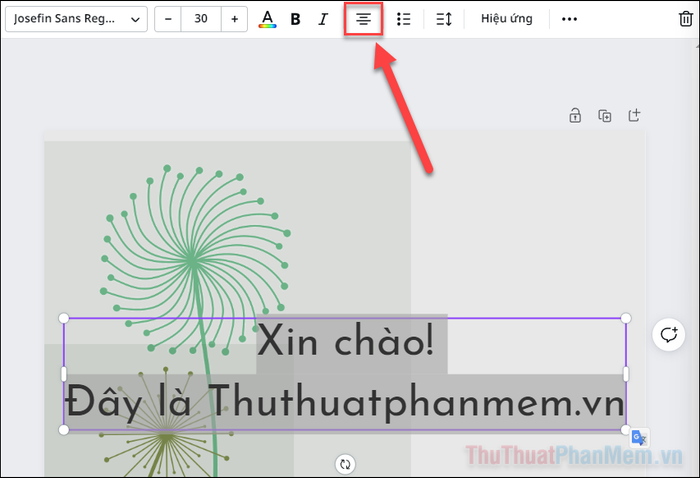Open the line spacing options
The height and width of the screenshot is (478, 700).
coord(444,19)
